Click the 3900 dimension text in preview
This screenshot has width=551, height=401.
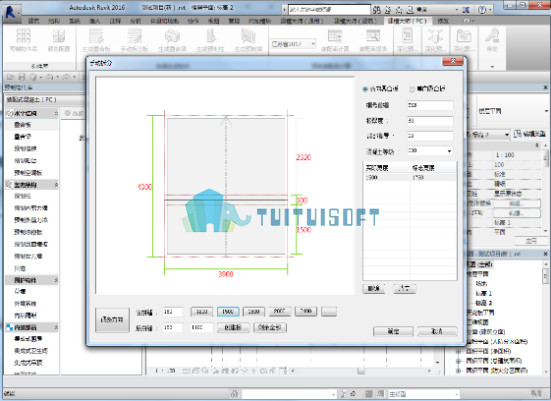(x=226, y=274)
